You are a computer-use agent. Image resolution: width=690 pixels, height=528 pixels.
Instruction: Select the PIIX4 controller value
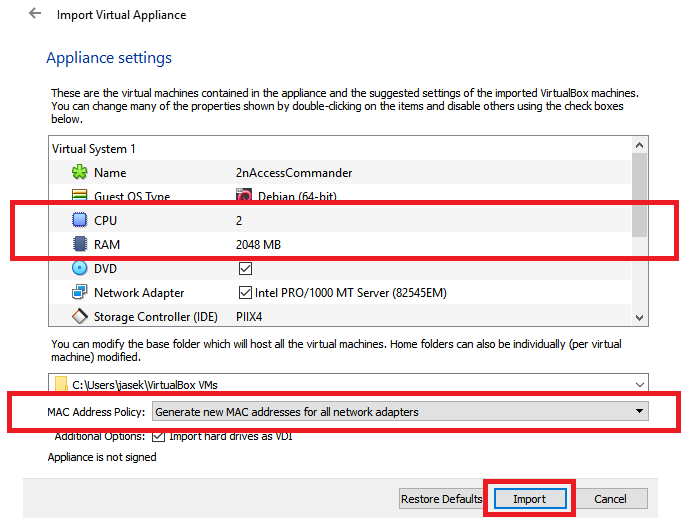click(x=249, y=317)
